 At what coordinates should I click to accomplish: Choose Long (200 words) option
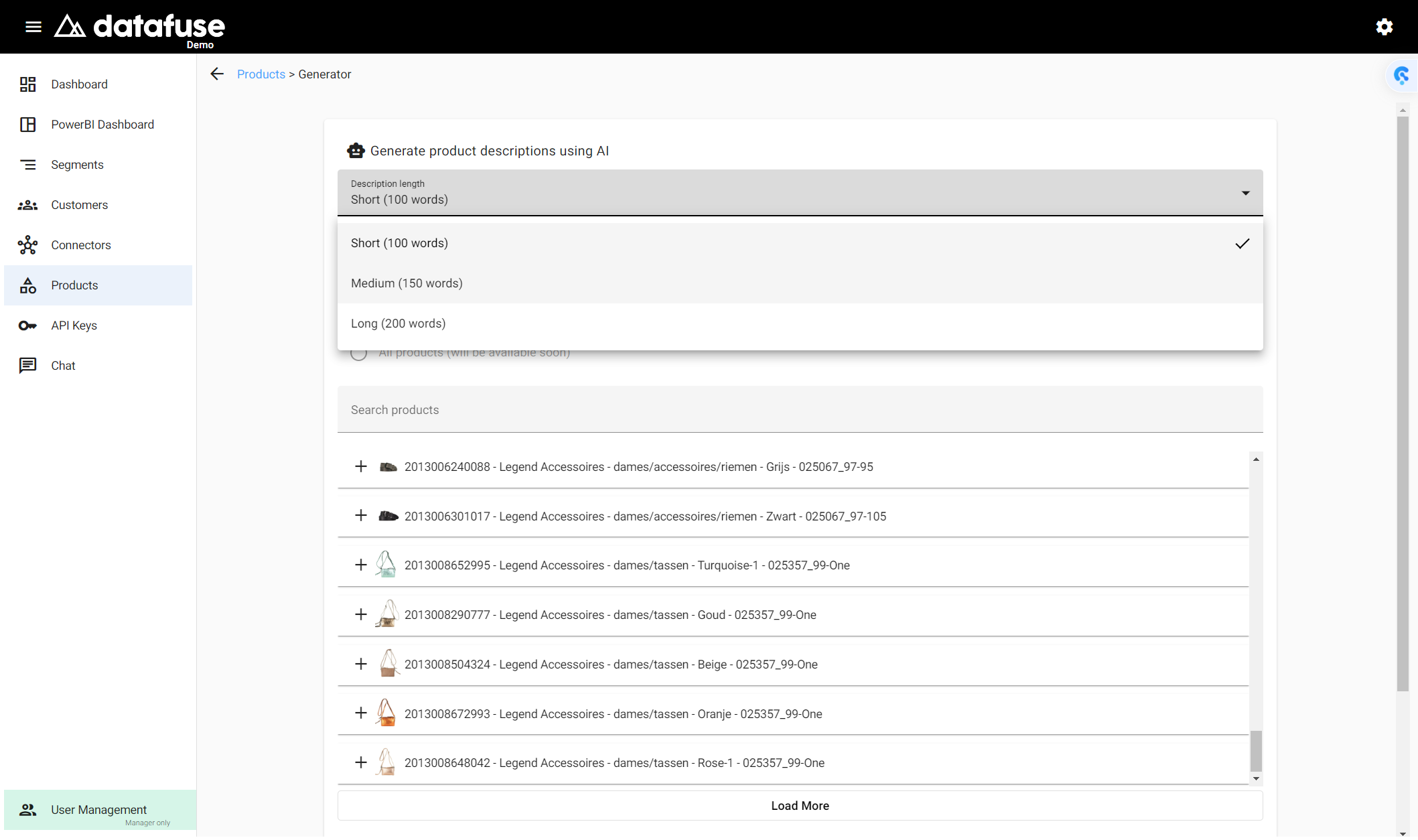[x=800, y=324]
